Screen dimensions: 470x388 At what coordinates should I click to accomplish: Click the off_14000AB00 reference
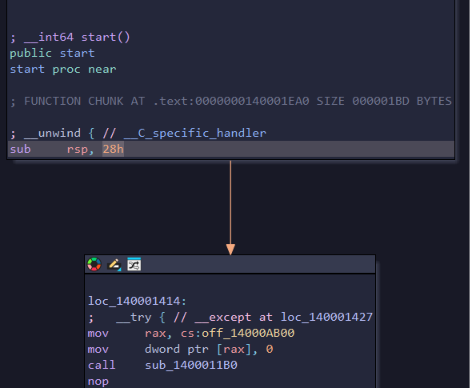[x=248, y=333]
